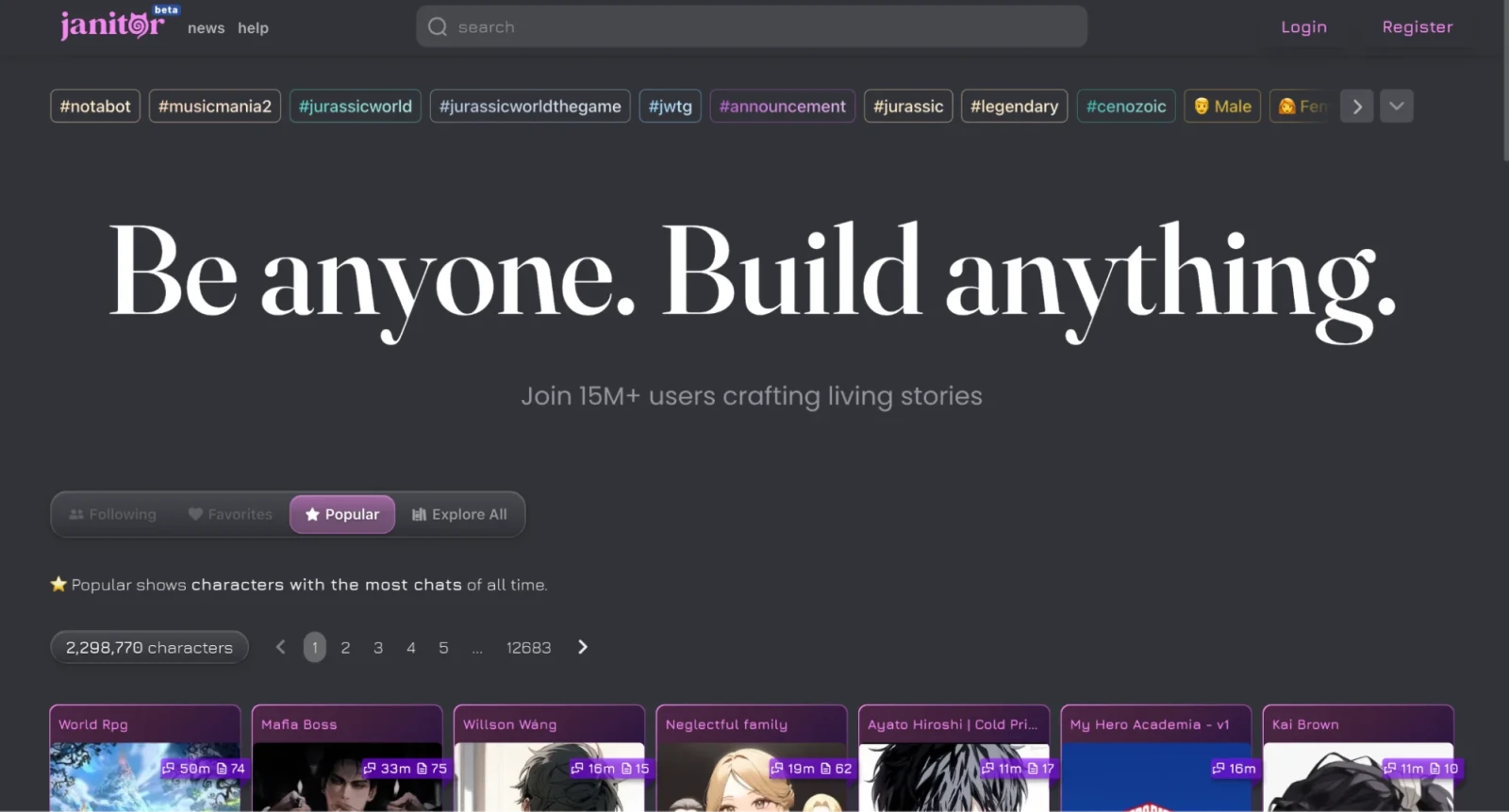Screen dimensions: 1509x812
Task: Open the World Rpg character card
Action: pyautogui.click(x=145, y=758)
